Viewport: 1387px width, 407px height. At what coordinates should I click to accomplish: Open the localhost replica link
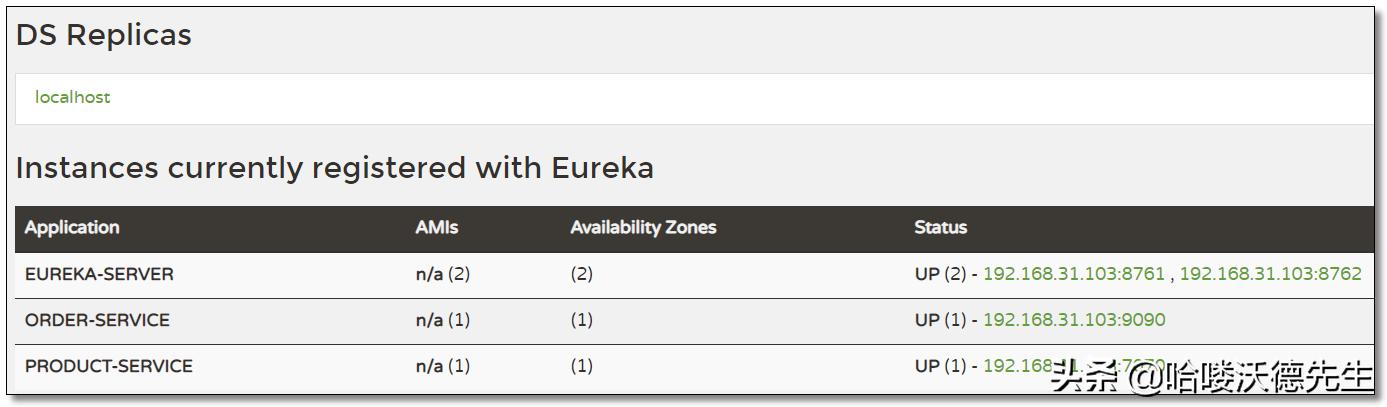coord(72,97)
